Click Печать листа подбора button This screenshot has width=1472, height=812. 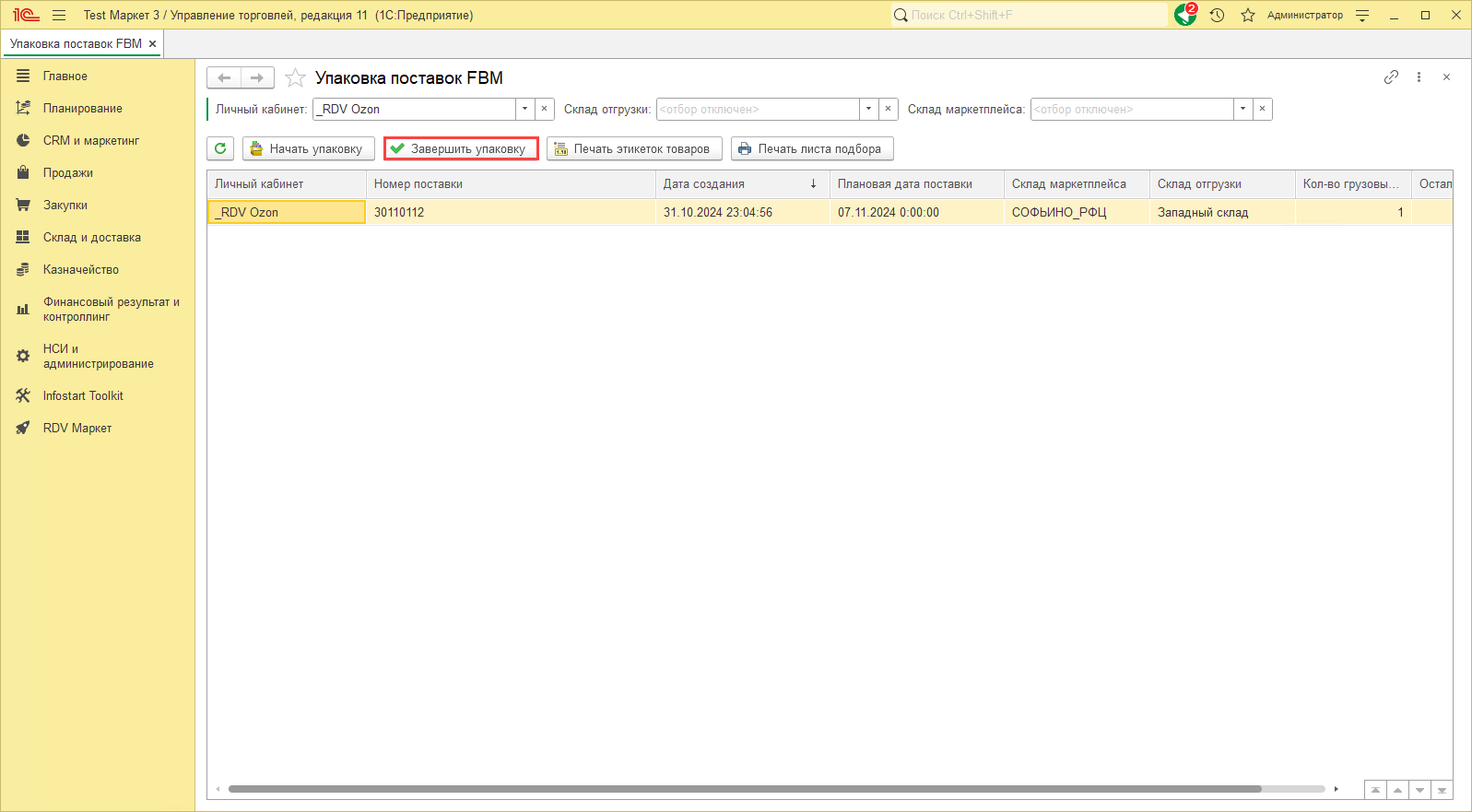pyautogui.click(x=812, y=148)
